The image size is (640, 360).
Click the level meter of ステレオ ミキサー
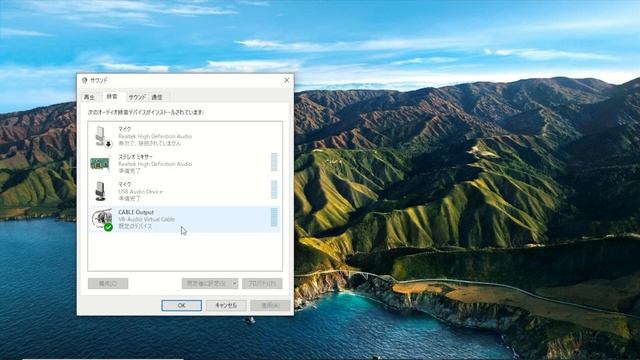pyautogui.click(x=274, y=162)
